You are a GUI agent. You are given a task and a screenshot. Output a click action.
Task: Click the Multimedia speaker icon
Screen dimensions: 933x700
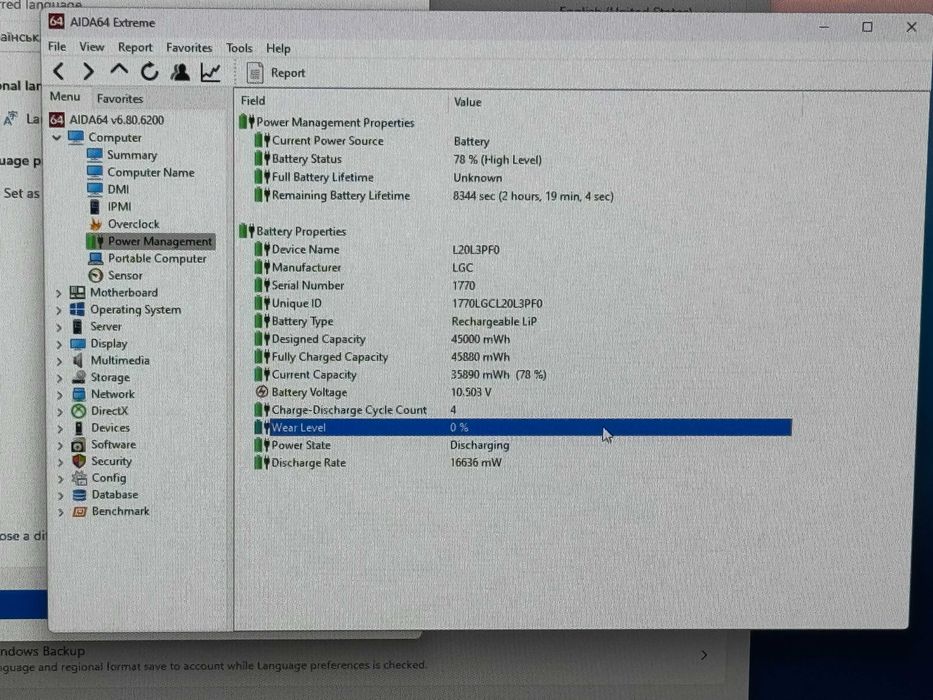pos(78,360)
